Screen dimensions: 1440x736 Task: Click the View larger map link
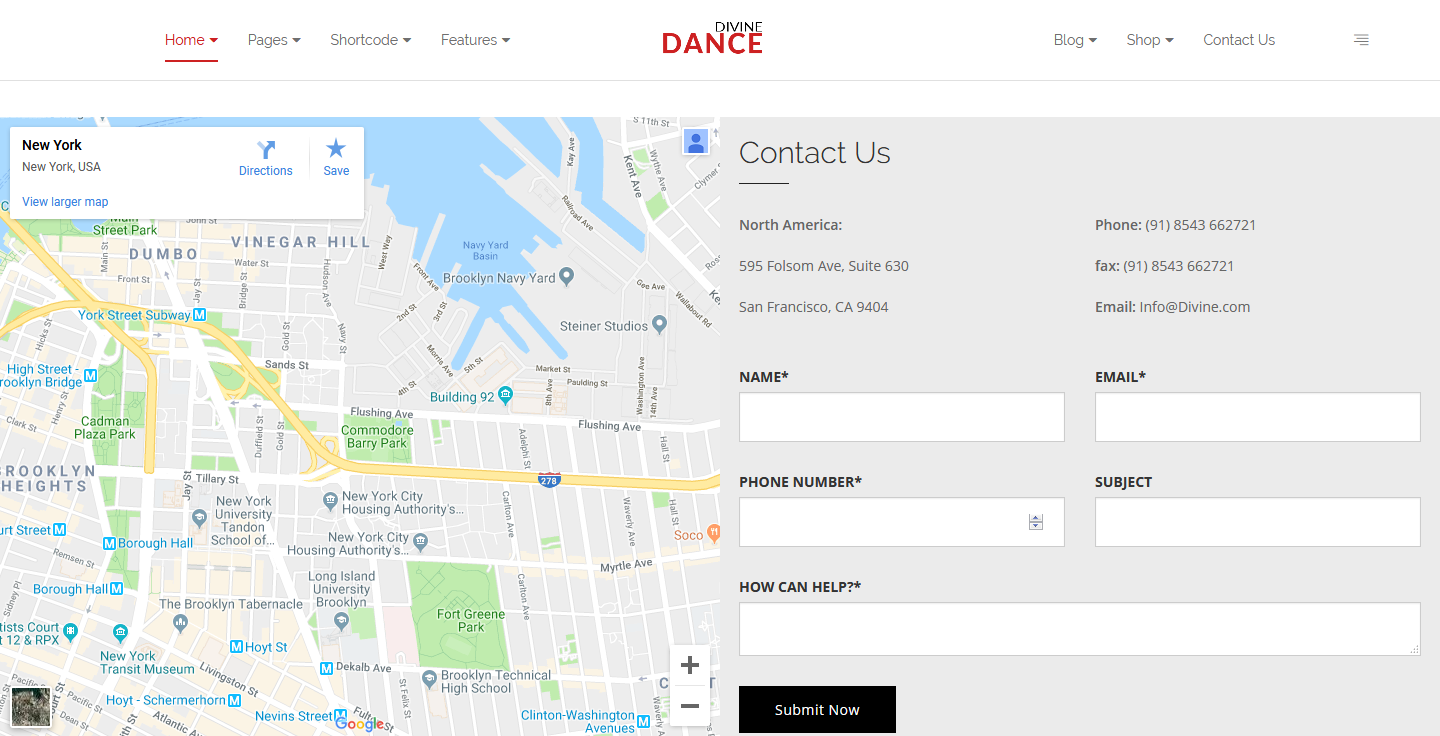[x=65, y=202]
